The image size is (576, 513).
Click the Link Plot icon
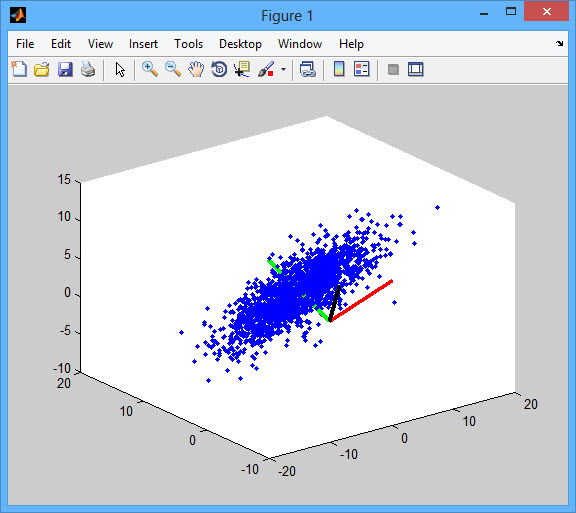pyautogui.click(x=307, y=69)
